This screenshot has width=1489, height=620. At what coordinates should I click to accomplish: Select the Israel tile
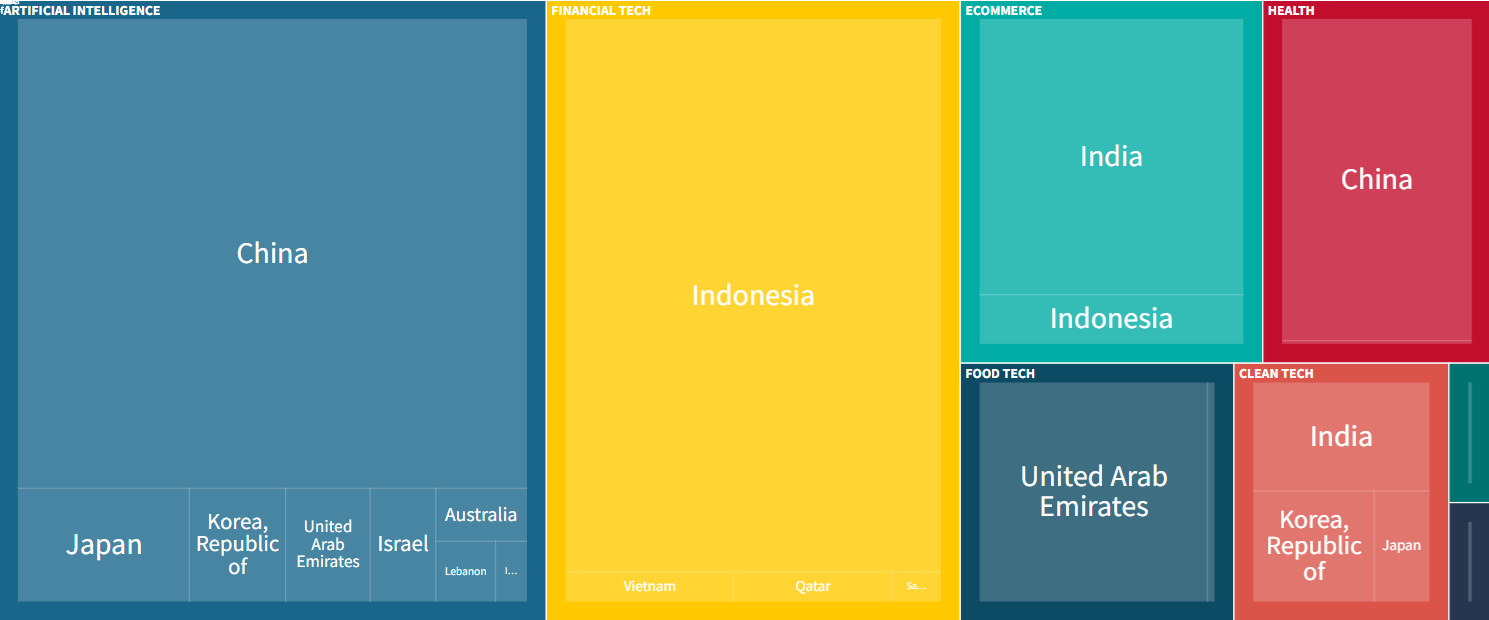[403, 545]
